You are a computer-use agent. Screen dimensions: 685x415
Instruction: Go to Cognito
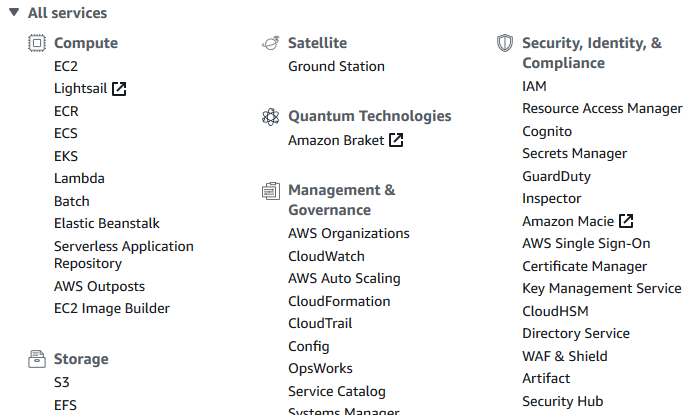pos(547,131)
